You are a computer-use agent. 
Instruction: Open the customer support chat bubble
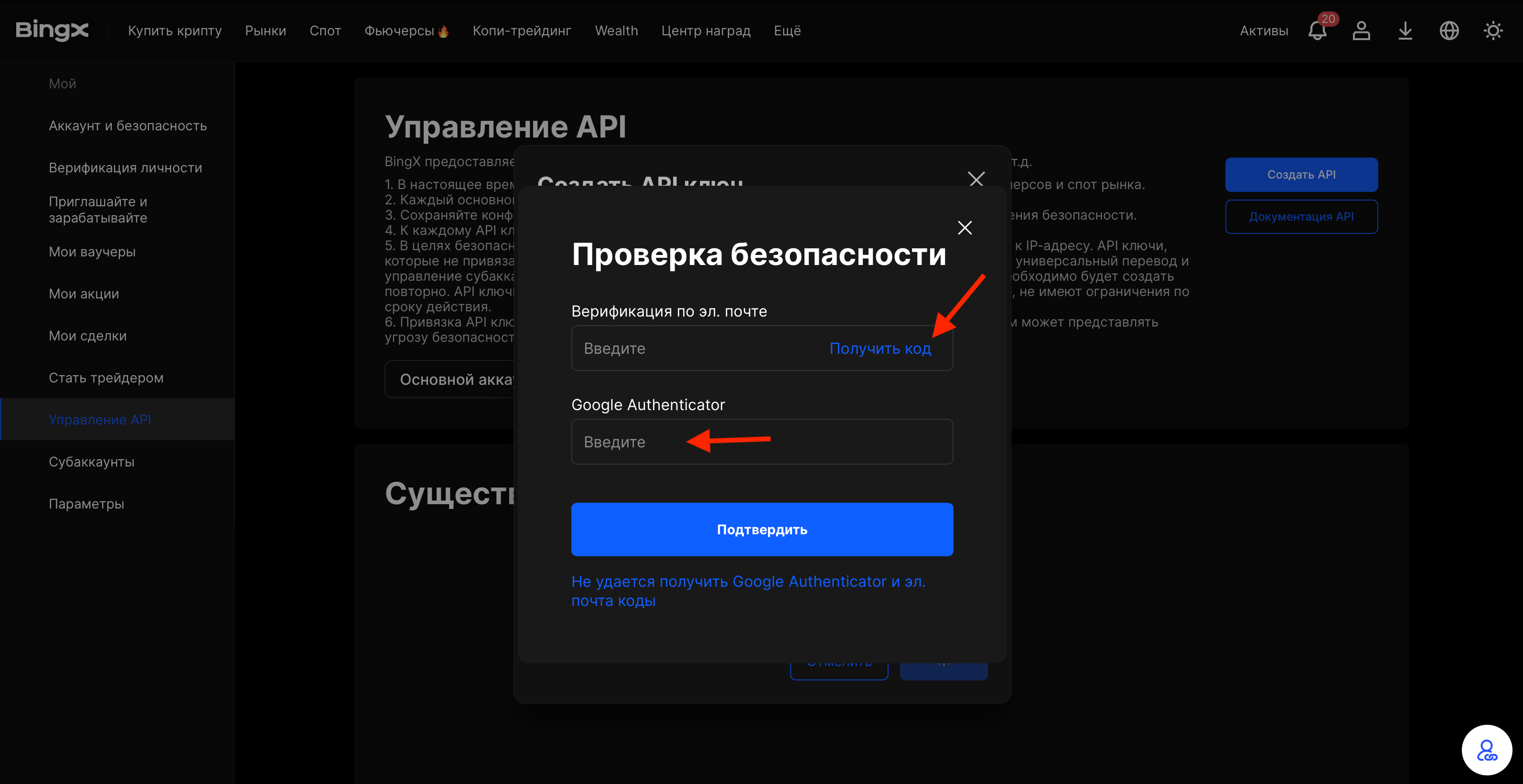click(1486, 750)
